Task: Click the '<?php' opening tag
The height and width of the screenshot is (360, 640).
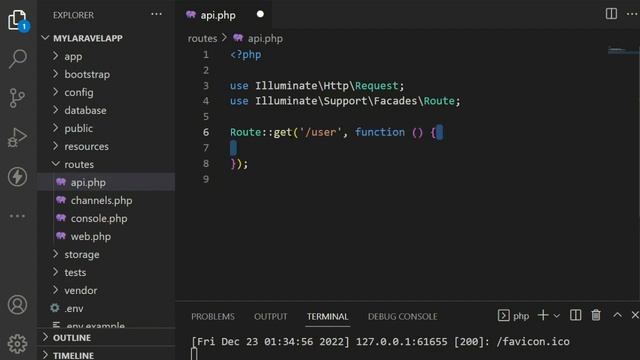Action: tap(245, 55)
